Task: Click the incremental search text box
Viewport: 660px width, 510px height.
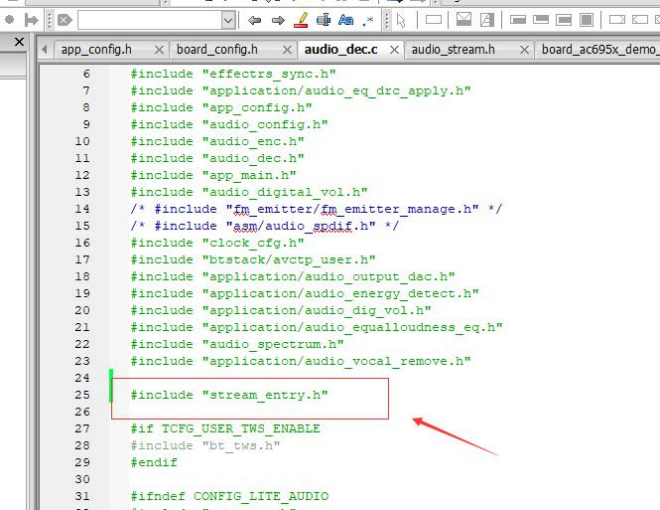Action: pyautogui.click(x=150, y=20)
